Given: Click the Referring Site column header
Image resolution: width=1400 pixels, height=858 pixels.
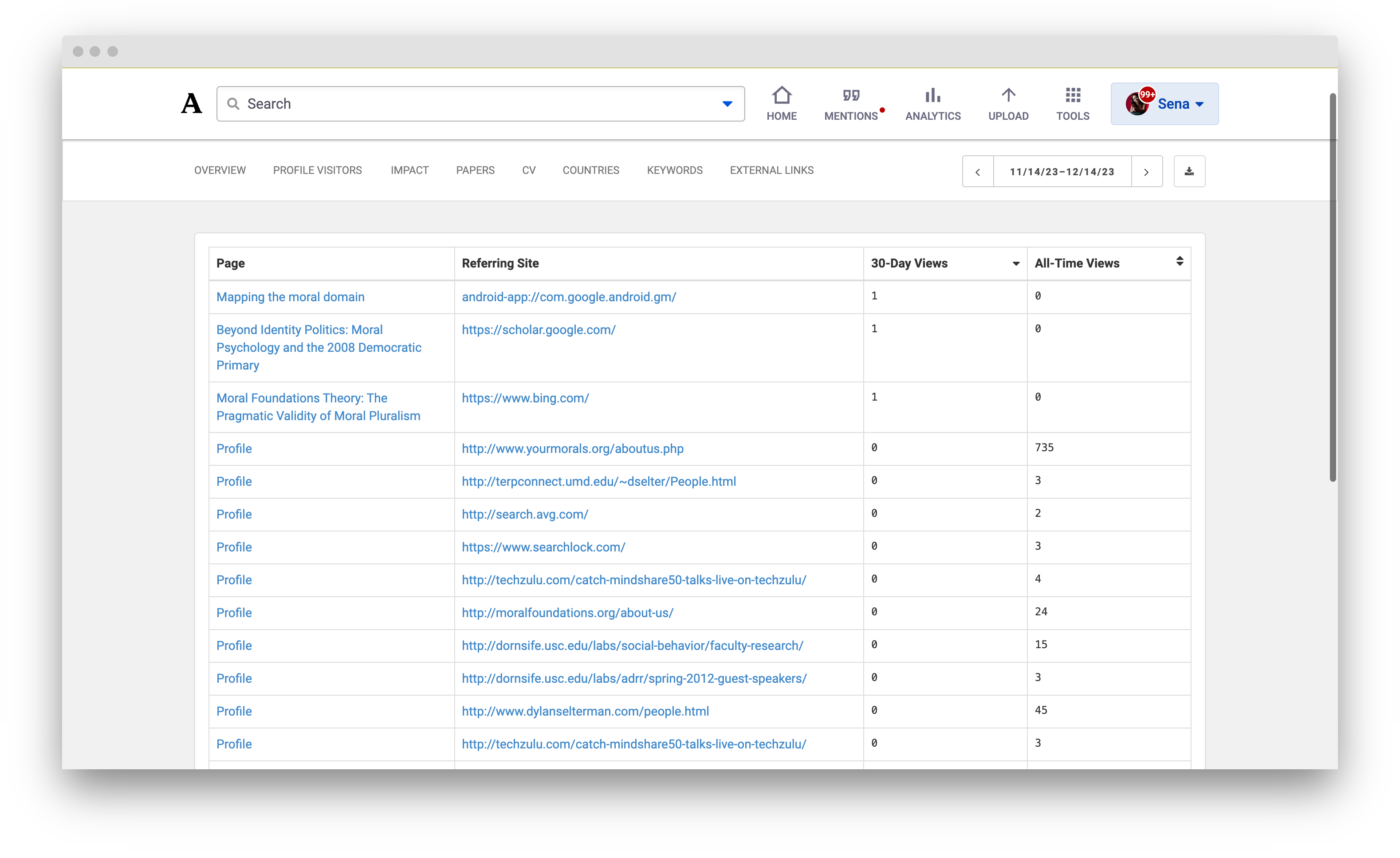Looking at the screenshot, I should (658, 263).
